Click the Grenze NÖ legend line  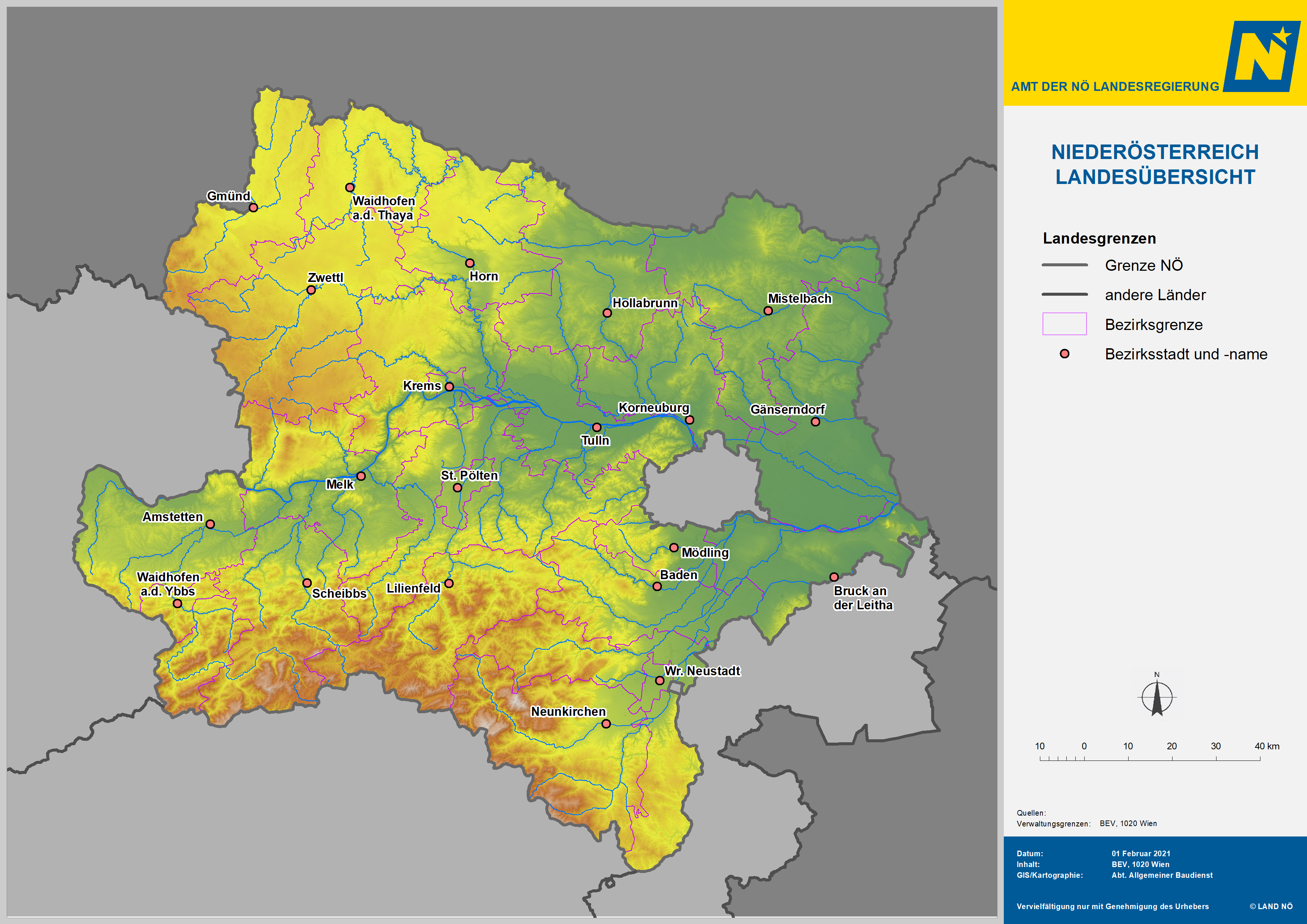coord(1065,265)
